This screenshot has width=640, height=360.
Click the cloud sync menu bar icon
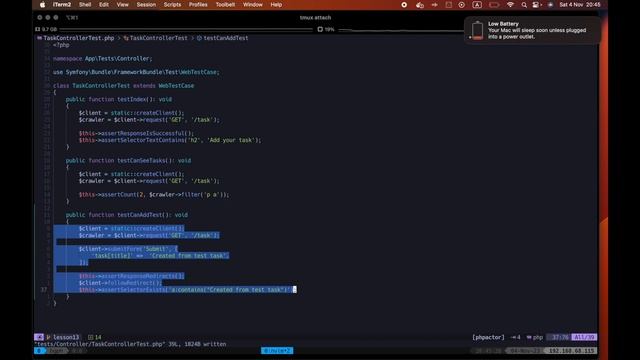420,5
